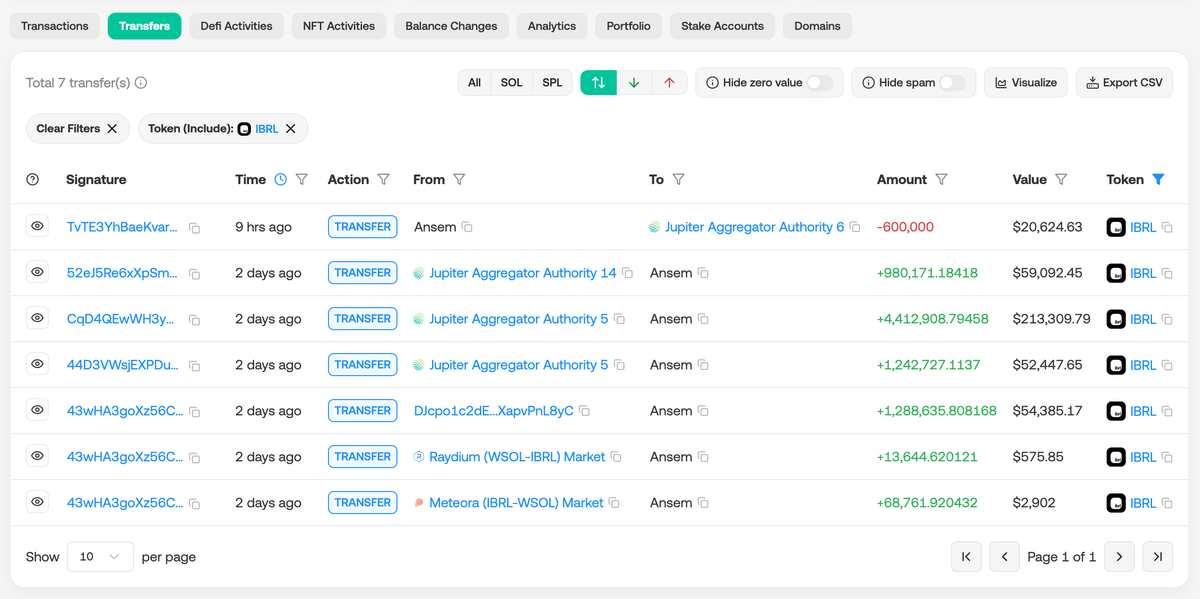
Task: Click the Token column filter funnel
Action: pos(1158,180)
